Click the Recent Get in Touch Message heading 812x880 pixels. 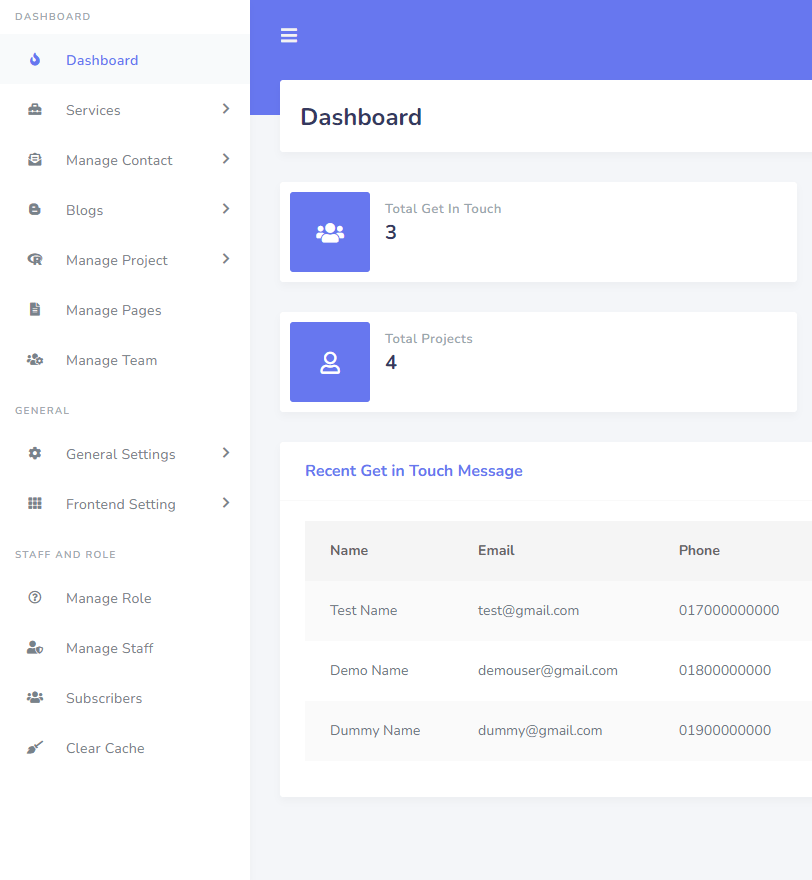413,471
